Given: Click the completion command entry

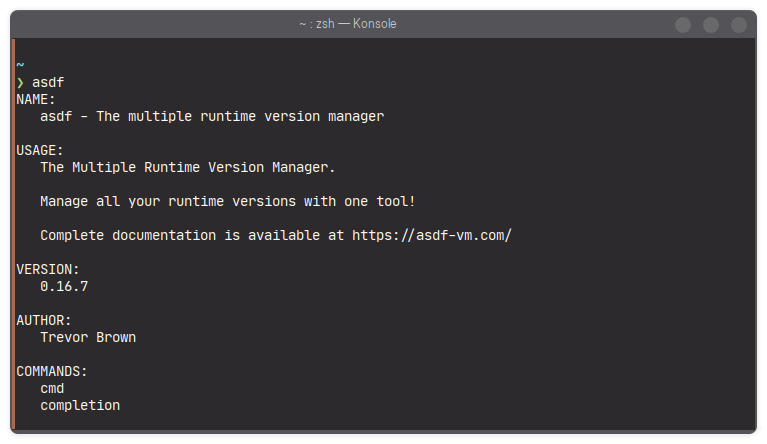Looking at the screenshot, I should [x=80, y=405].
